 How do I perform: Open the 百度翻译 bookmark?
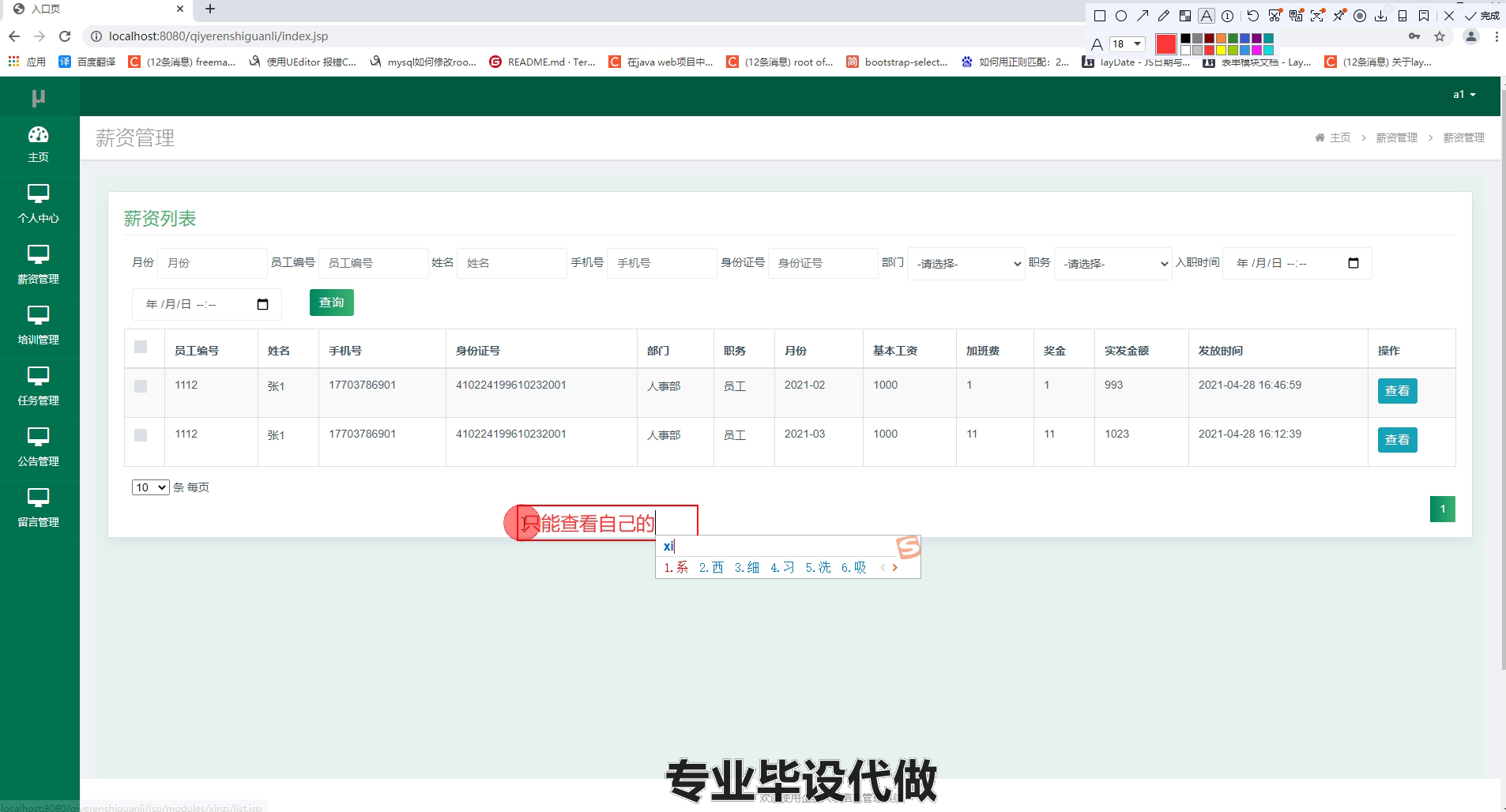pyautogui.click(x=87, y=62)
